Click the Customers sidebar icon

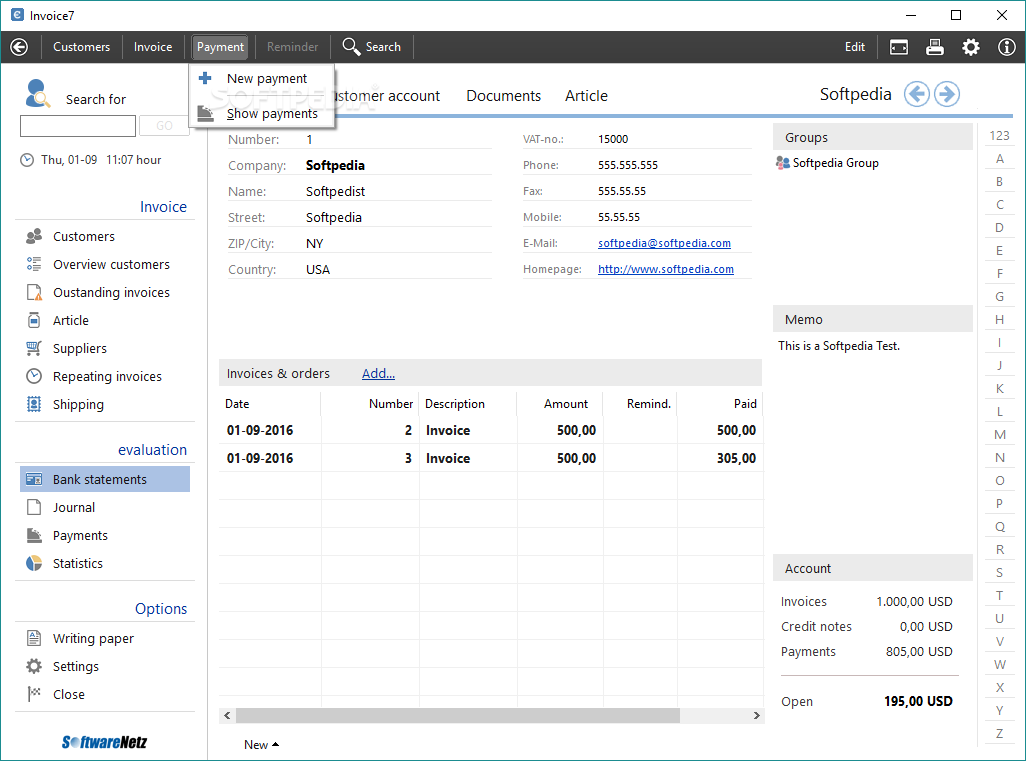click(x=34, y=236)
